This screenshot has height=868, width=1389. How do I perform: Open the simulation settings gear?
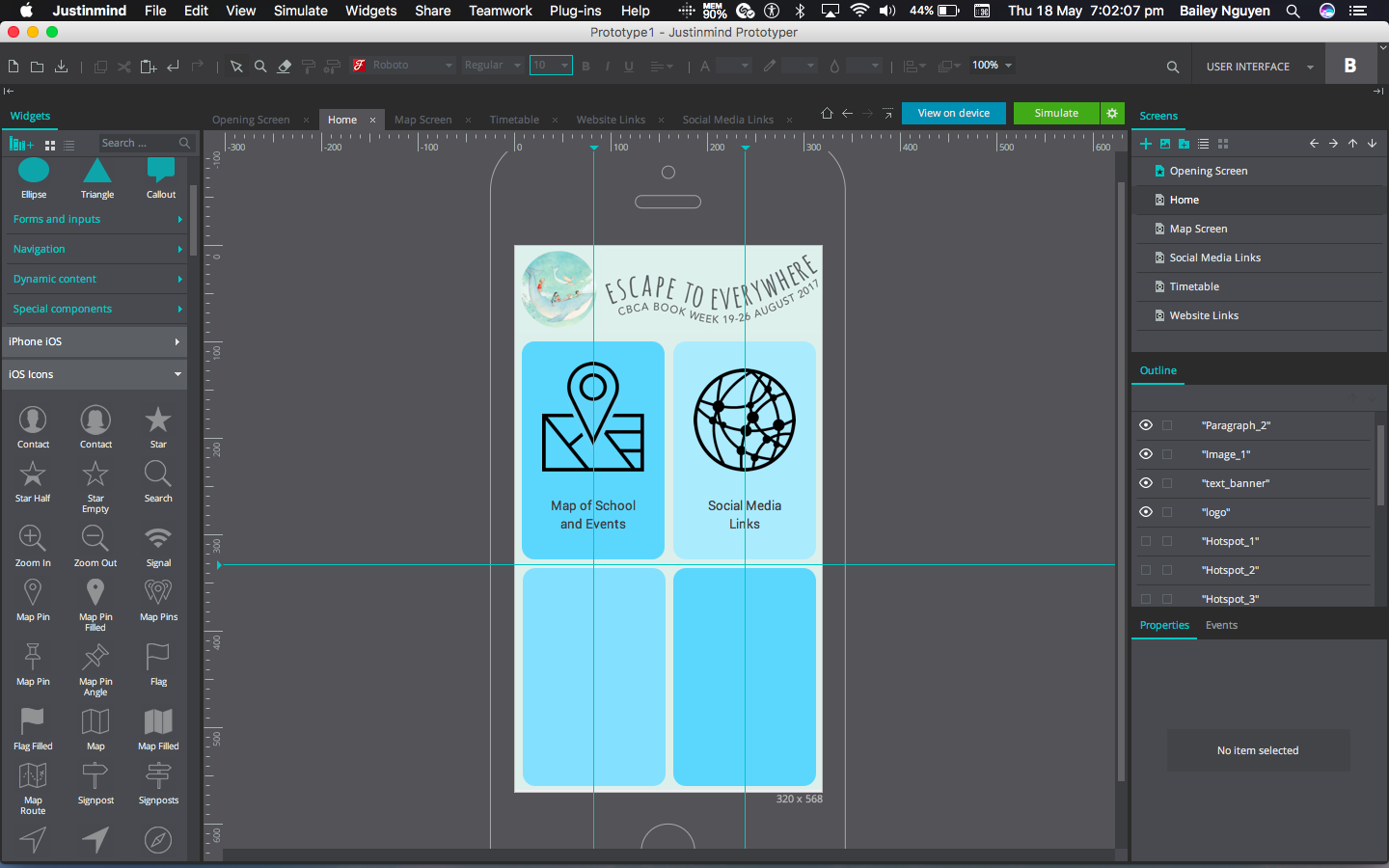click(x=1112, y=114)
